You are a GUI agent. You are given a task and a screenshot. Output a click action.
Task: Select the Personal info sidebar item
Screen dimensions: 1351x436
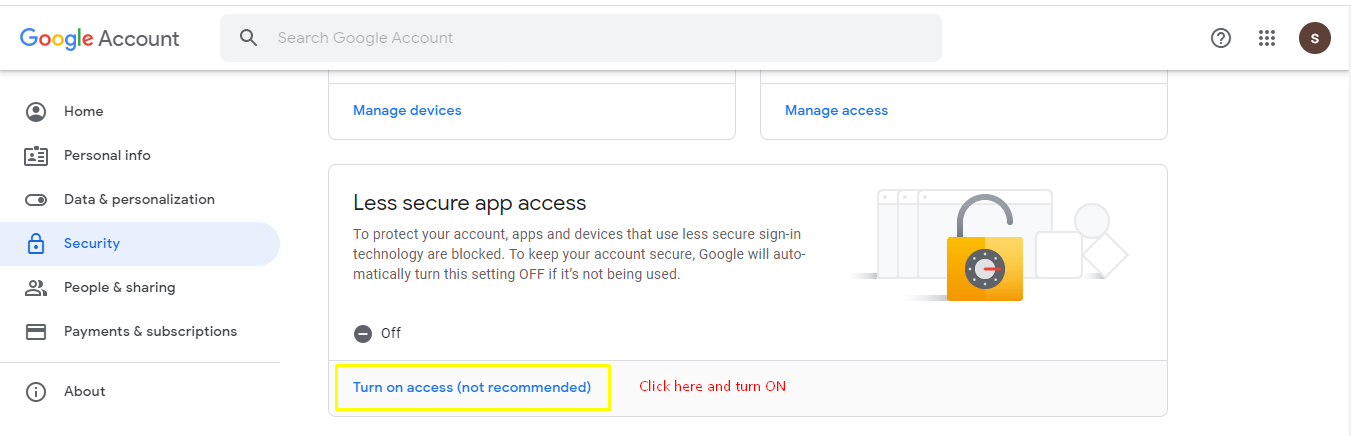pyautogui.click(x=107, y=155)
